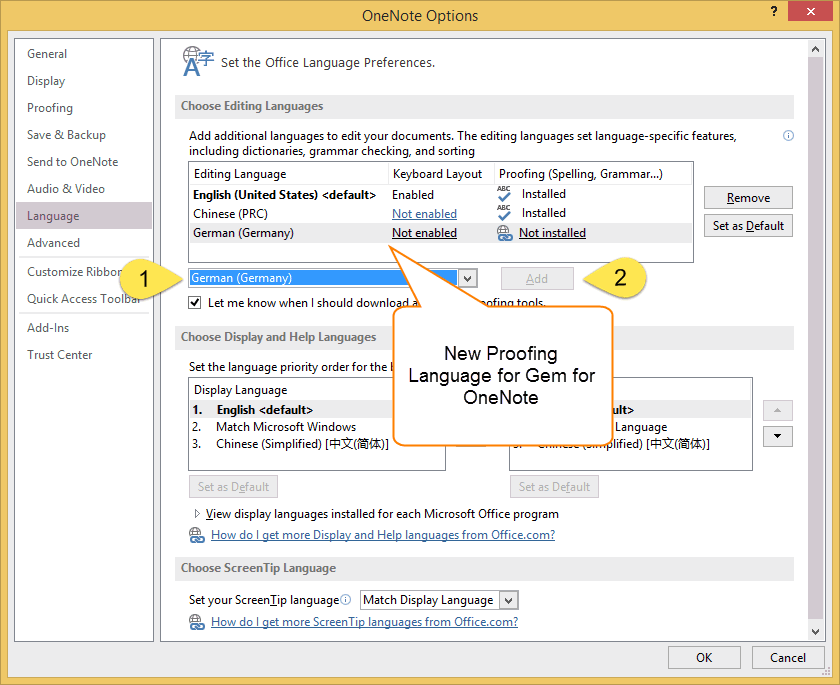Click the Add language button
Screen dimensions: 840x685
coord(537,278)
